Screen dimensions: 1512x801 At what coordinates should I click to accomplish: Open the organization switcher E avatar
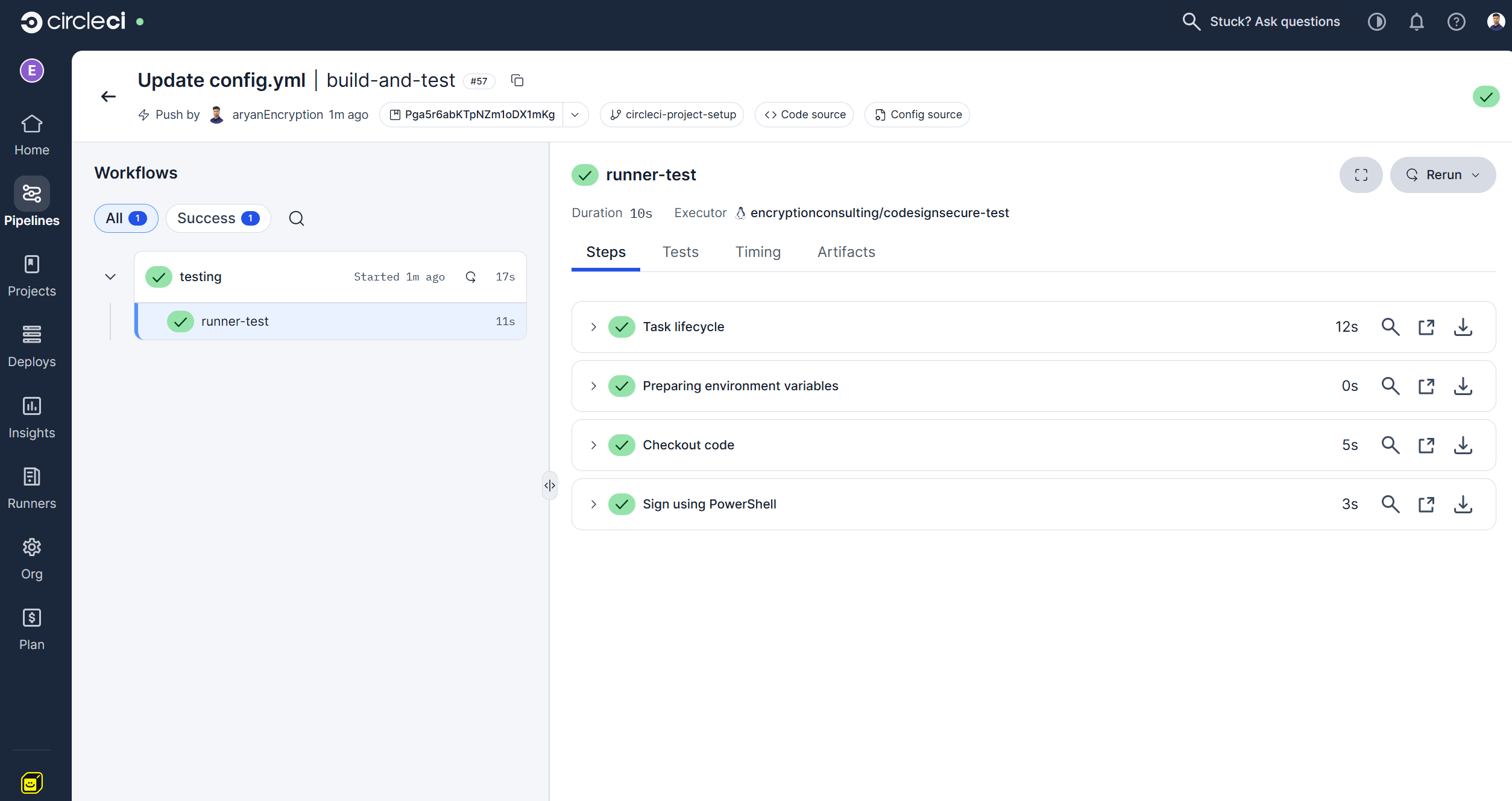[x=32, y=71]
